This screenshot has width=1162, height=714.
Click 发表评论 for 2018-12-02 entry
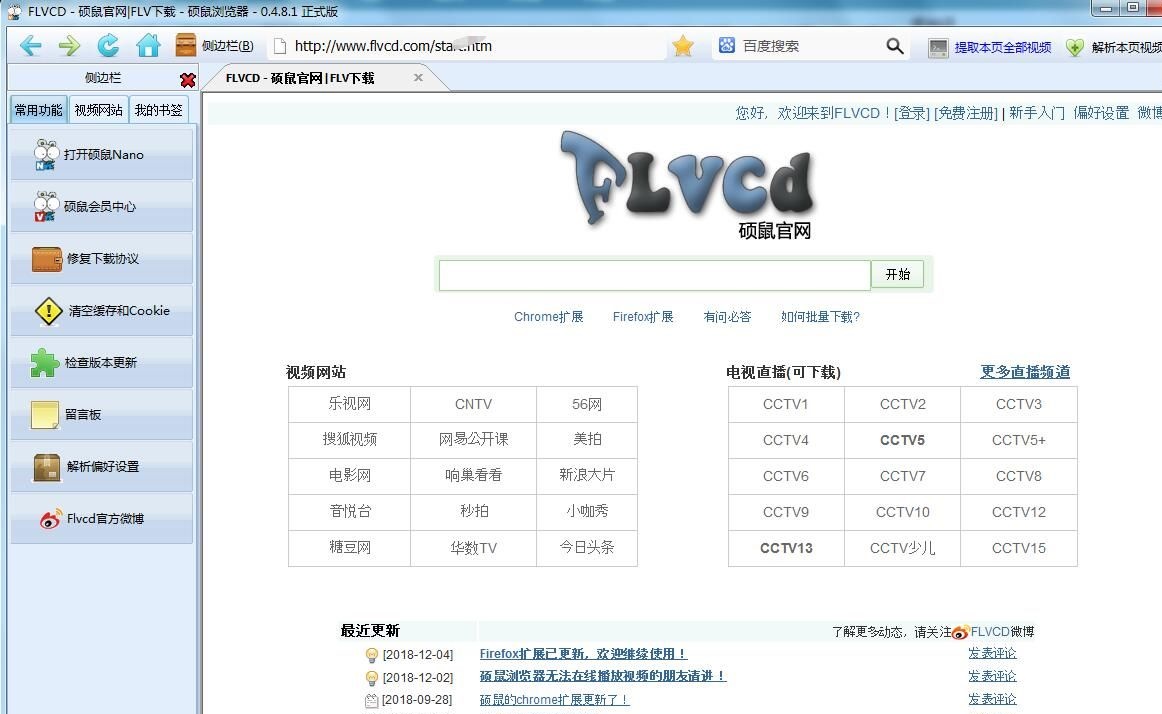click(x=992, y=676)
